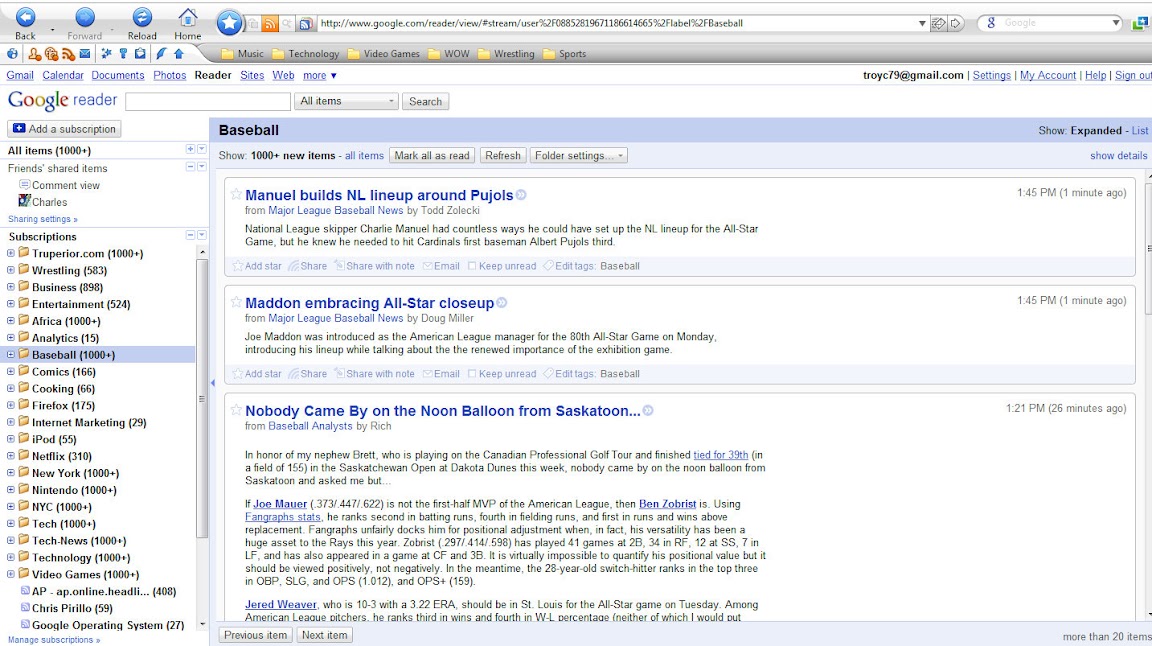Go to Calendar
The image size is (1152, 646).
[x=62, y=75]
